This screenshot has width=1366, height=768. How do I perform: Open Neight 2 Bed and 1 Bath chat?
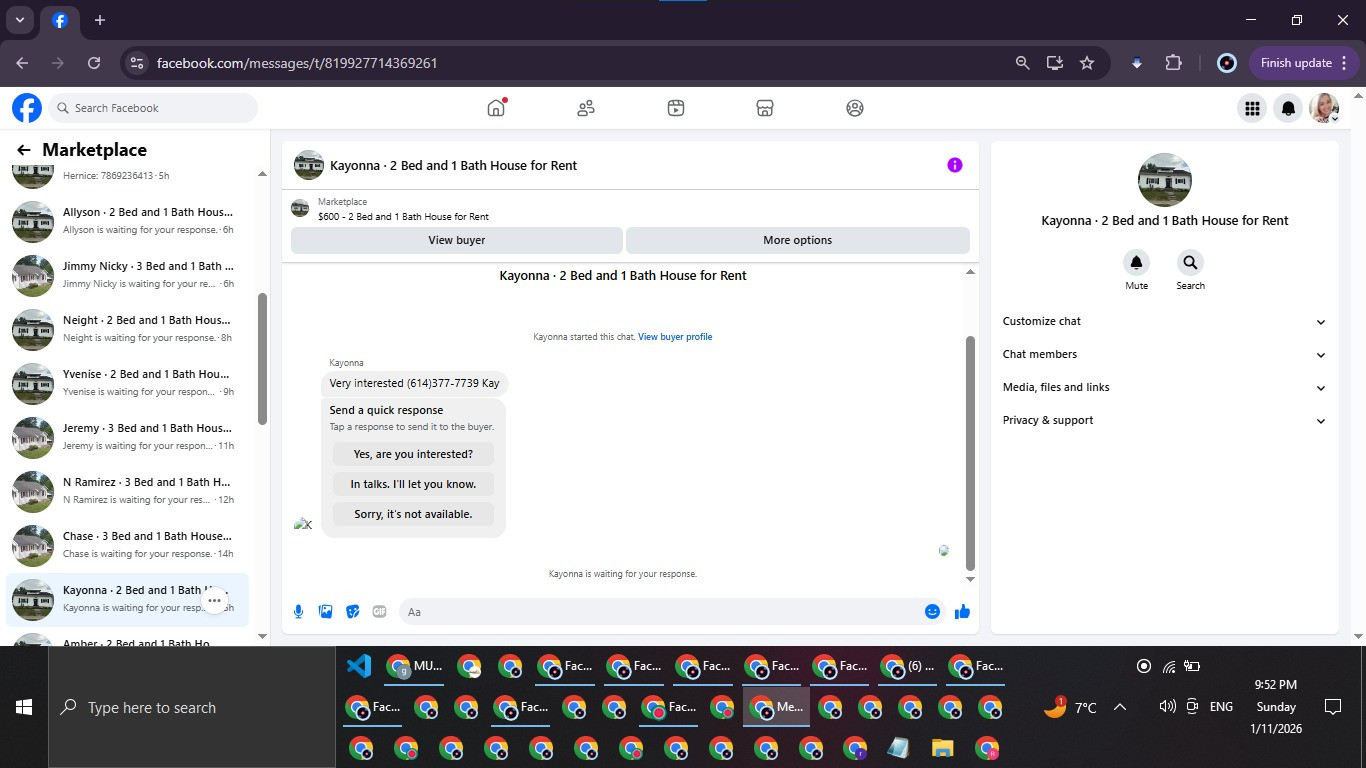[x=128, y=329]
